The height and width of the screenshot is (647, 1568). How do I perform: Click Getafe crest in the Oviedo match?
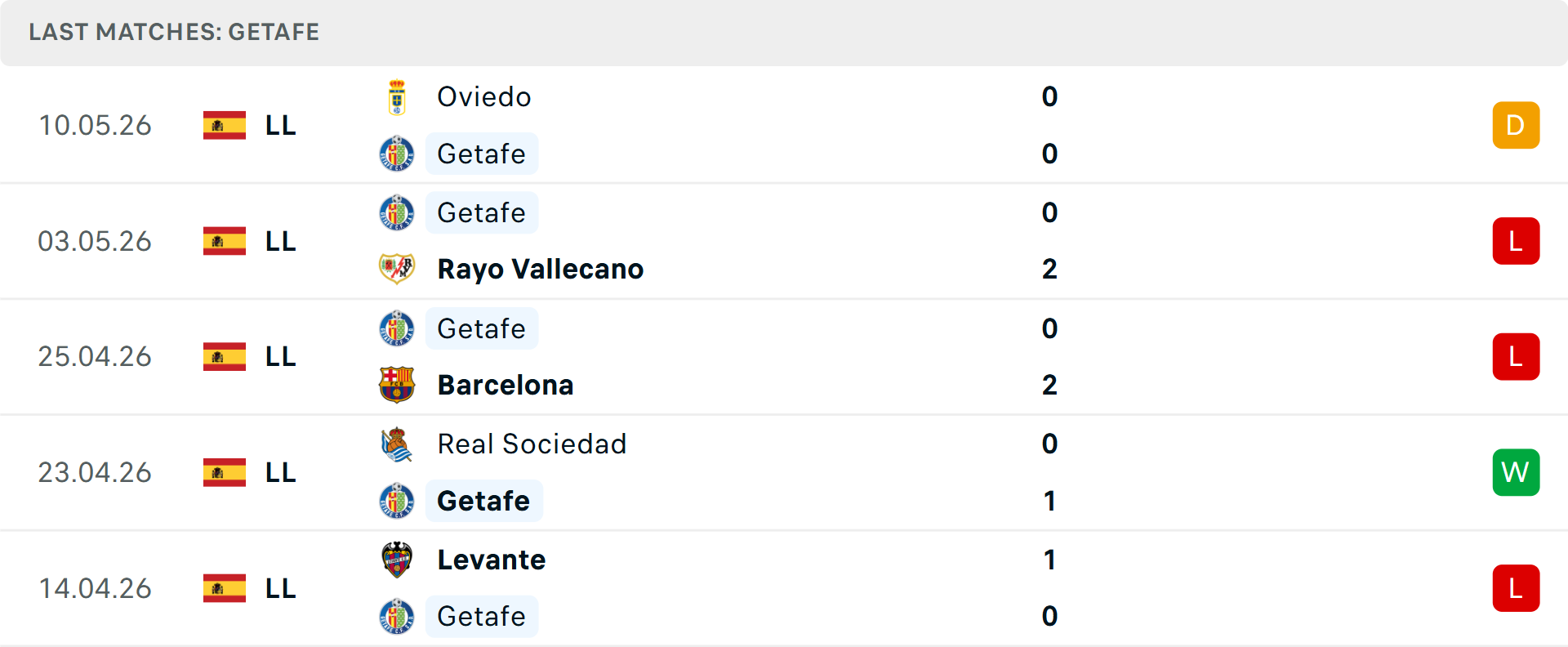coord(397,154)
